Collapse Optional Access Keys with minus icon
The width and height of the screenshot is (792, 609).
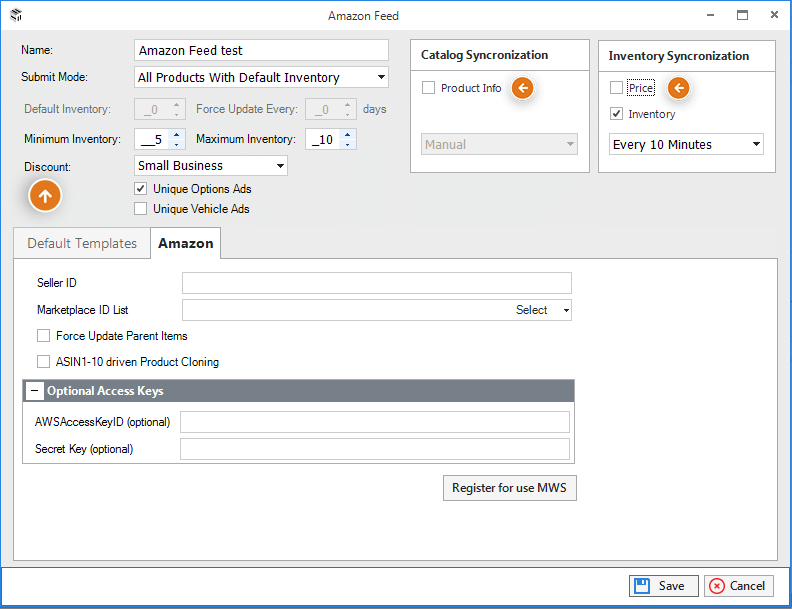(x=34, y=391)
